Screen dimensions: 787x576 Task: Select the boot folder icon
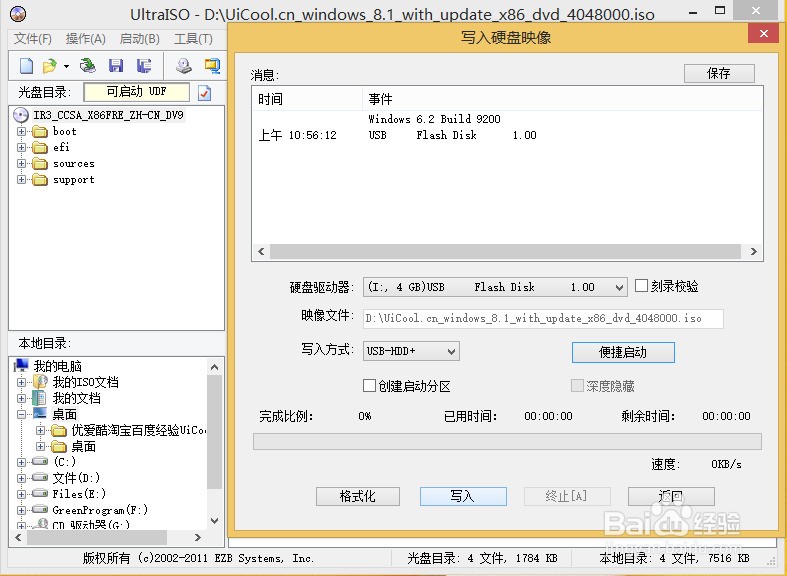[40, 132]
